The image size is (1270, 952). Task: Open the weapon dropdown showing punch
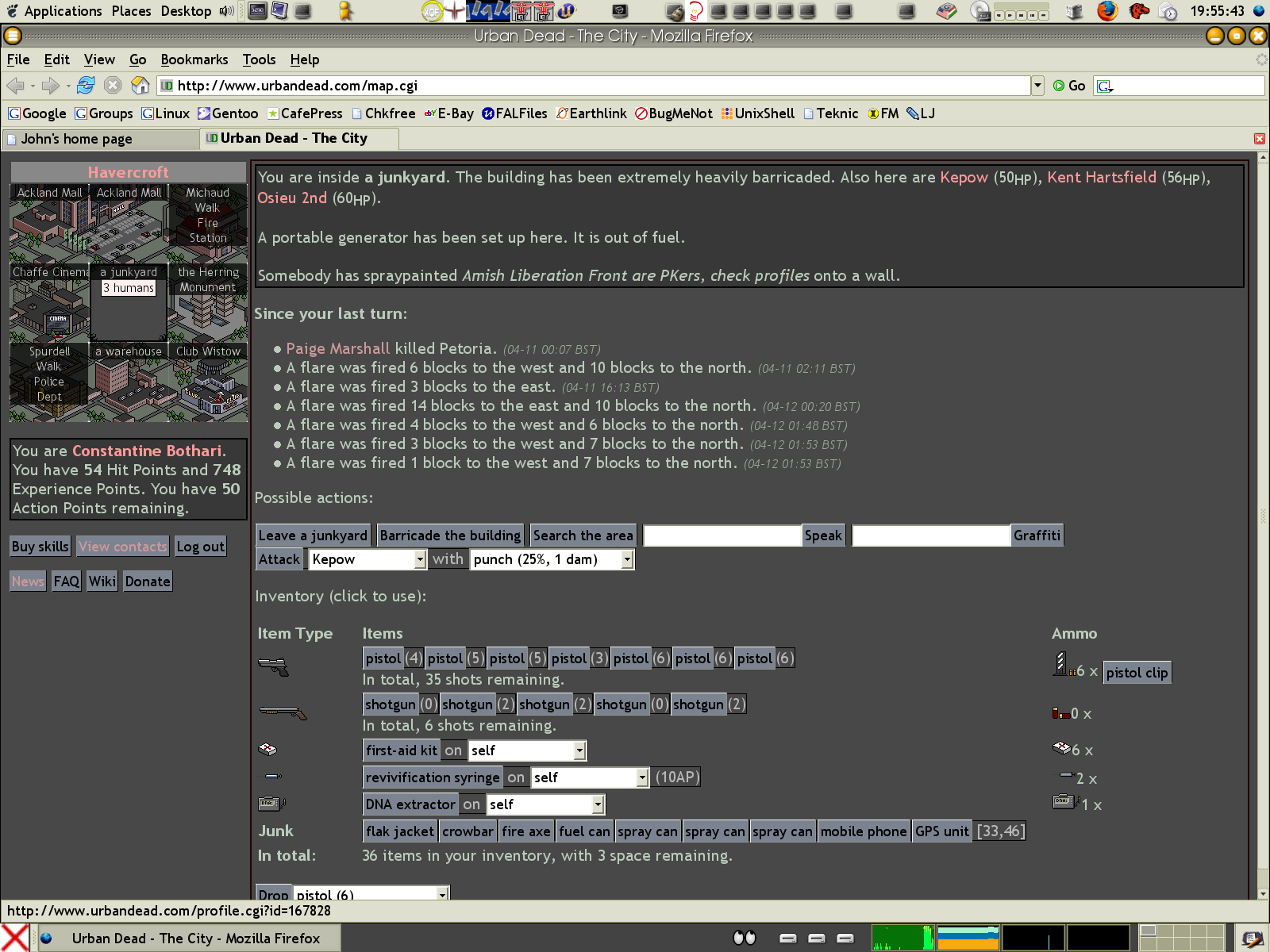tap(552, 559)
